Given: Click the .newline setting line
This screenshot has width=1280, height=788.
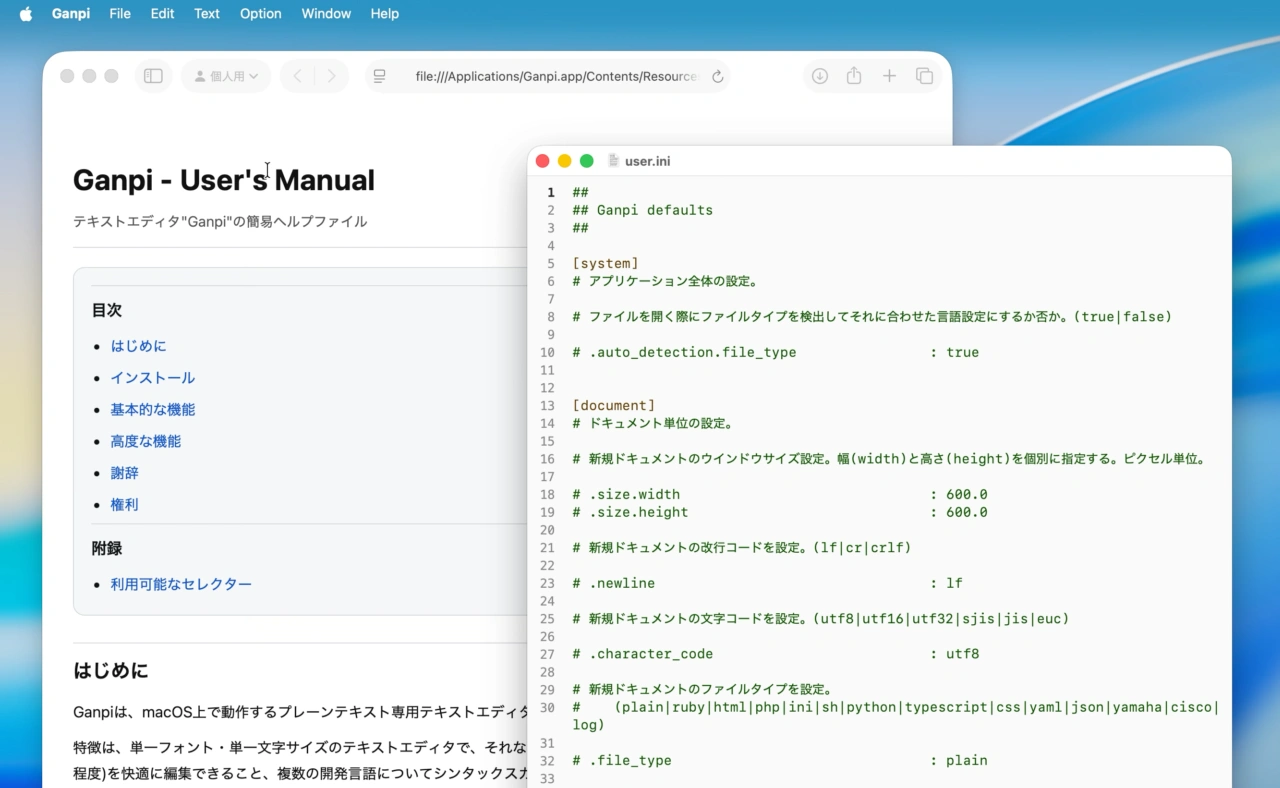Looking at the screenshot, I should point(768,583).
